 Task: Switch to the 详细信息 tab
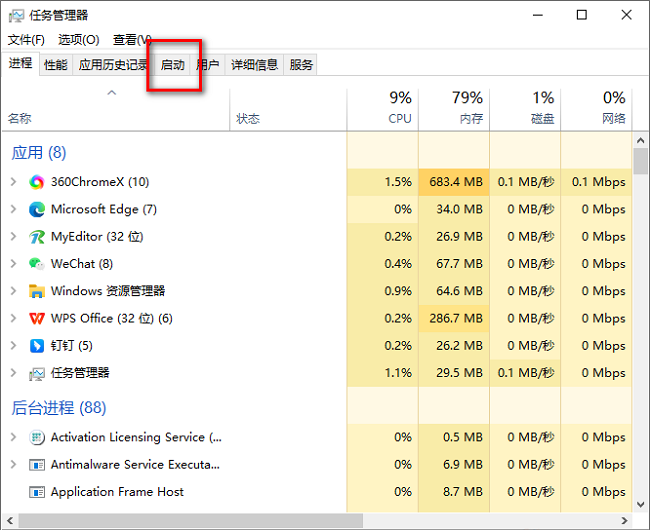254,65
